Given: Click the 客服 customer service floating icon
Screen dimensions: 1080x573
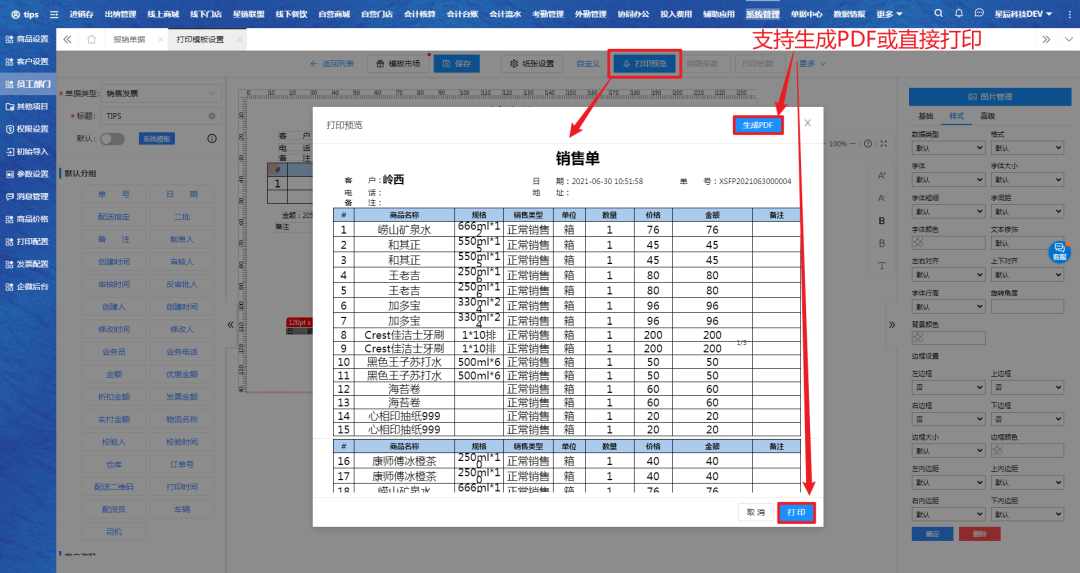Looking at the screenshot, I should (1059, 251).
